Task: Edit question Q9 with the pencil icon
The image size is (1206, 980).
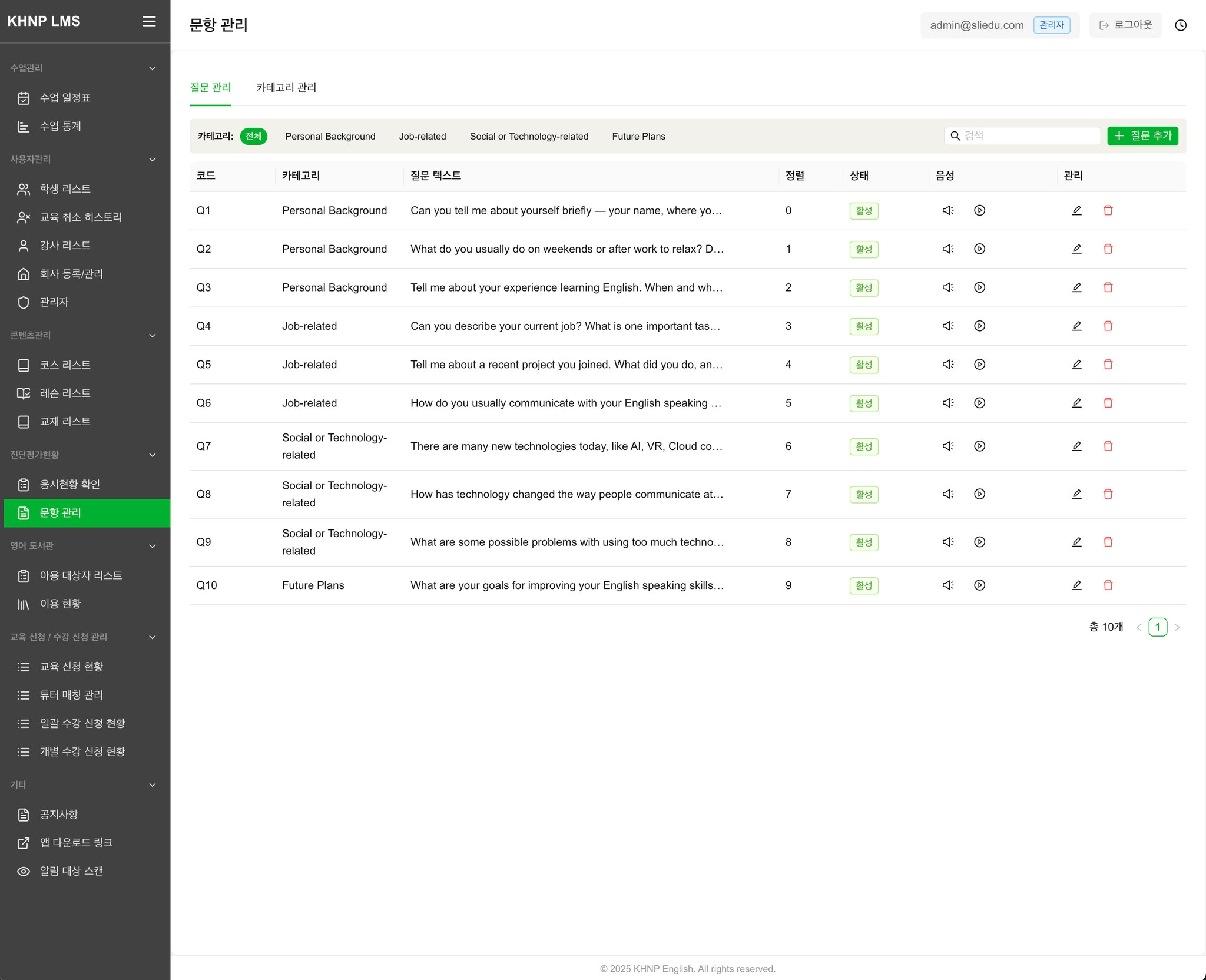Action: tap(1076, 542)
